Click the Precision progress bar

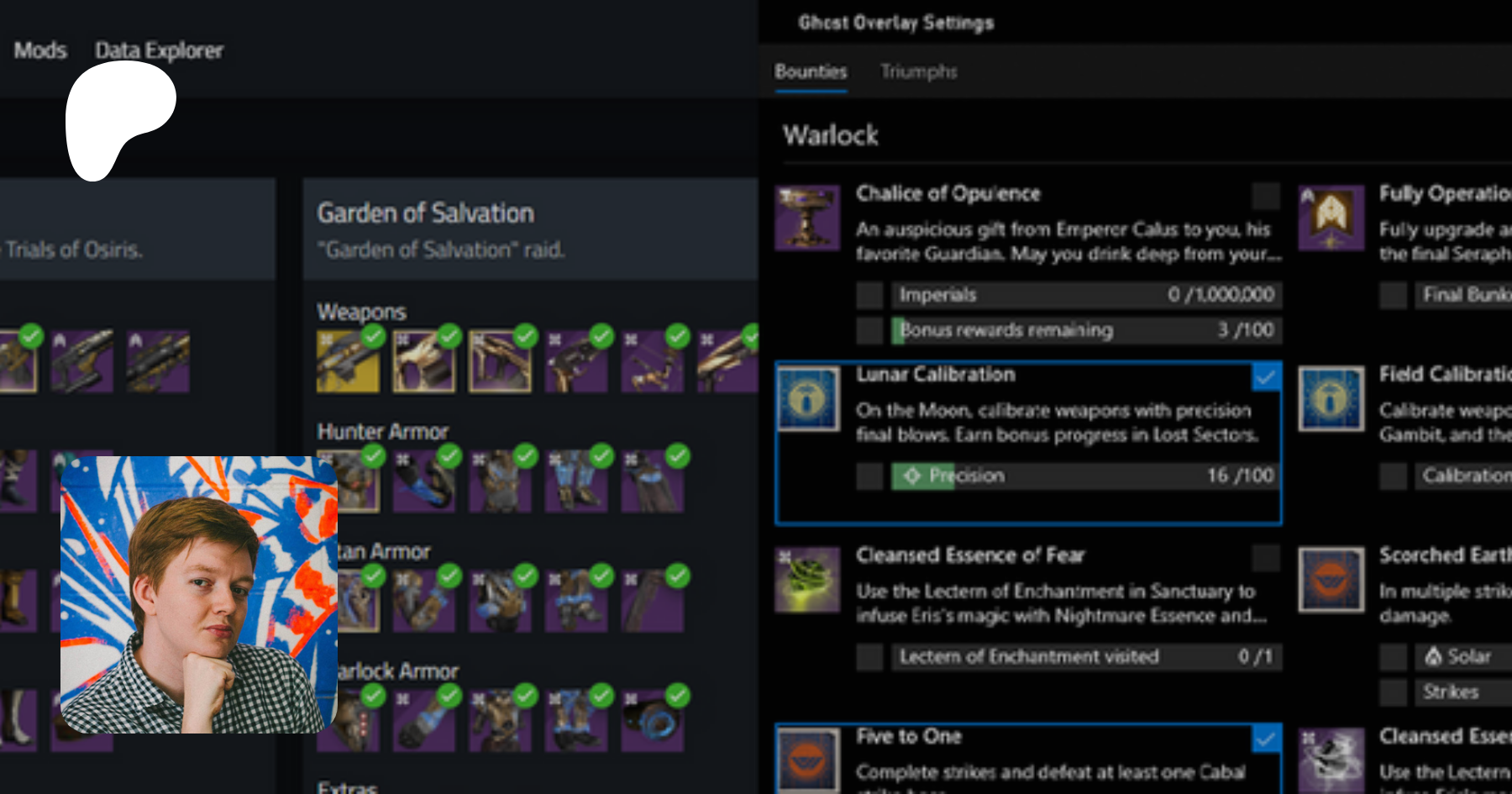click(x=1086, y=476)
